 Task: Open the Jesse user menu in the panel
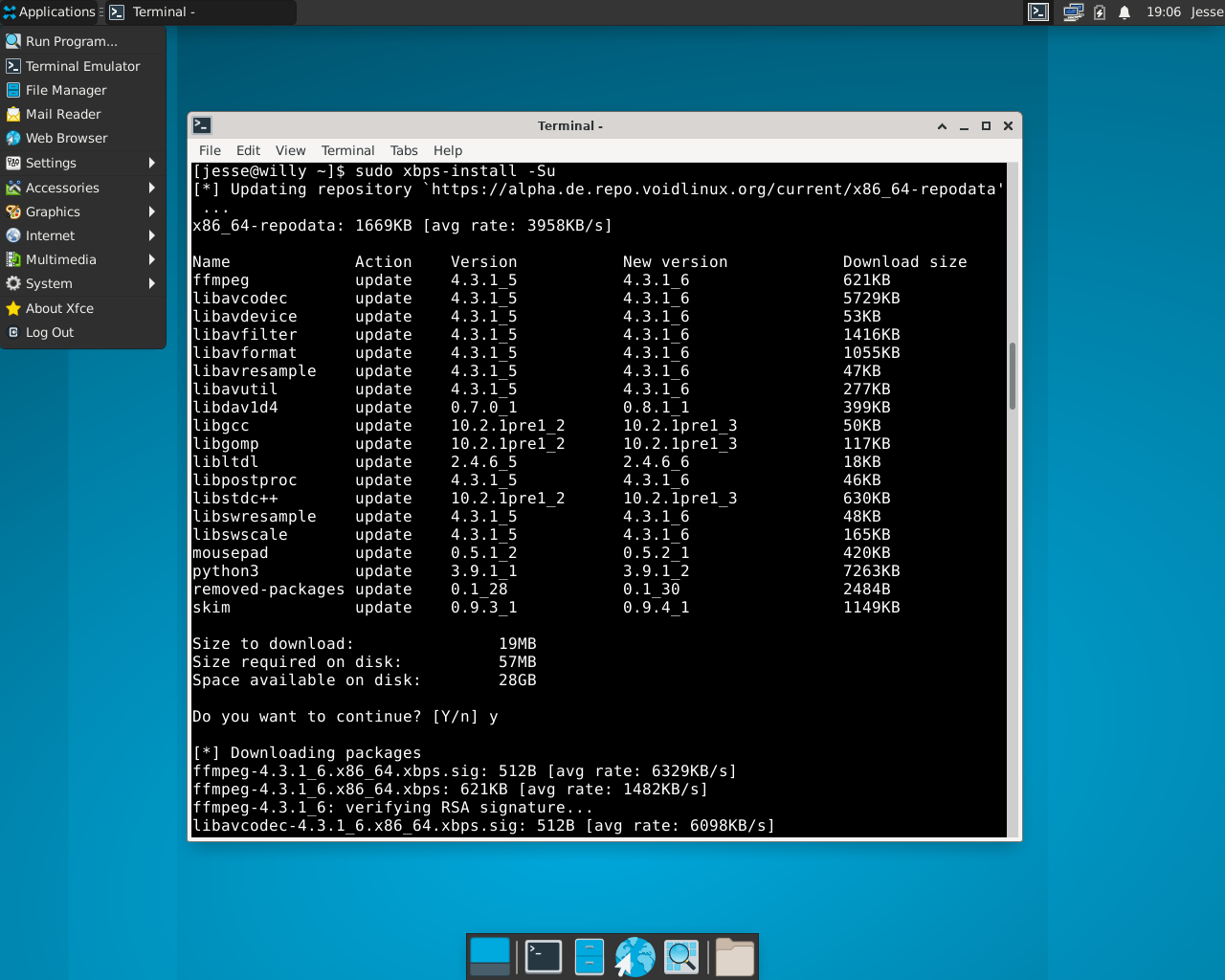click(x=1207, y=12)
